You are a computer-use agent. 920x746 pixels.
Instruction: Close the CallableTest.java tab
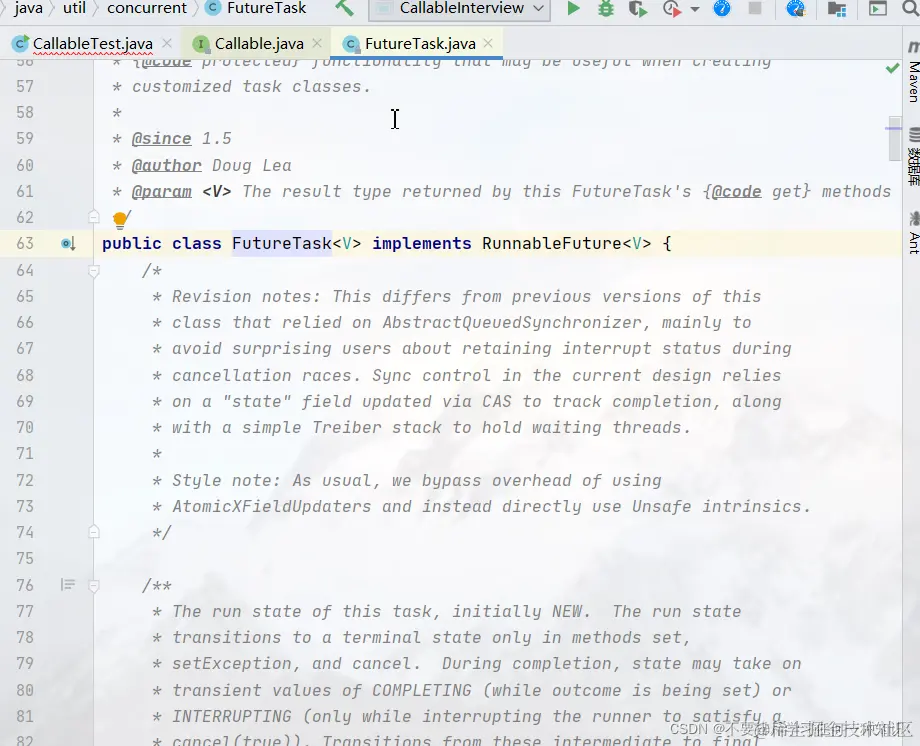tap(167, 43)
